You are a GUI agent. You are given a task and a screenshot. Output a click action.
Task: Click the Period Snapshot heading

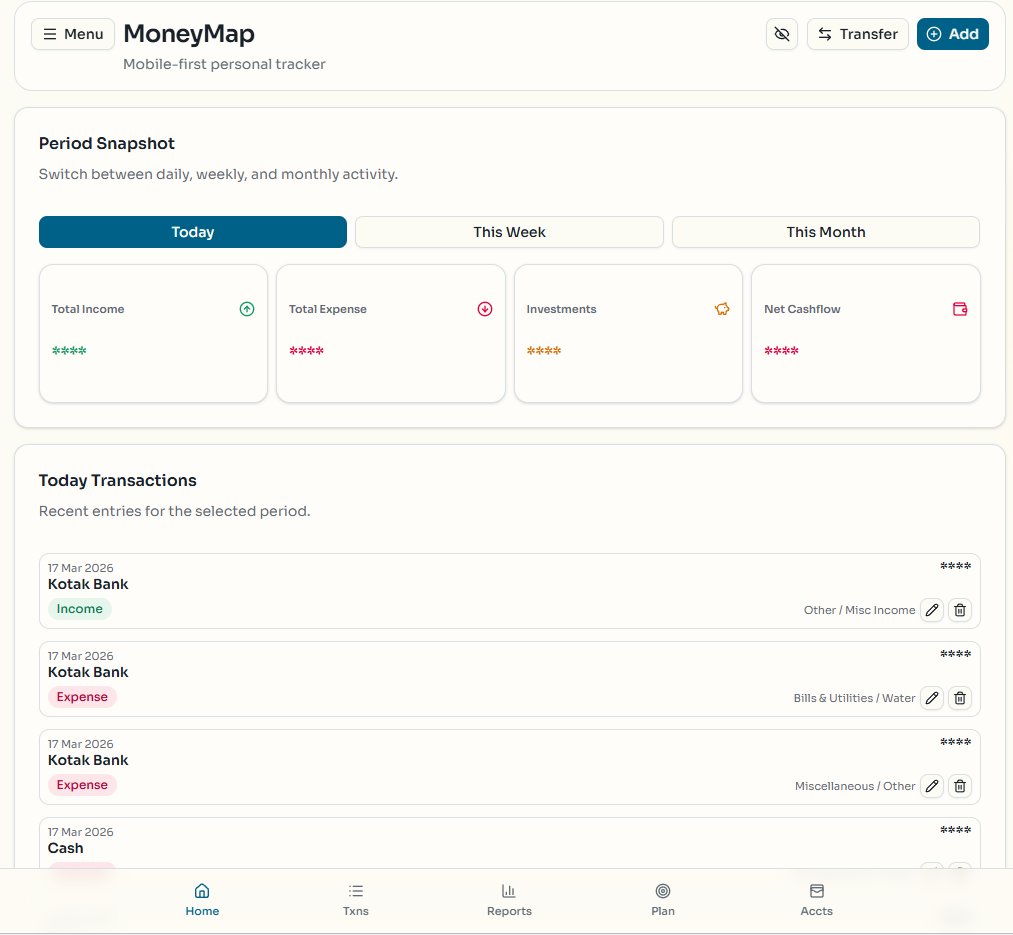[107, 143]
